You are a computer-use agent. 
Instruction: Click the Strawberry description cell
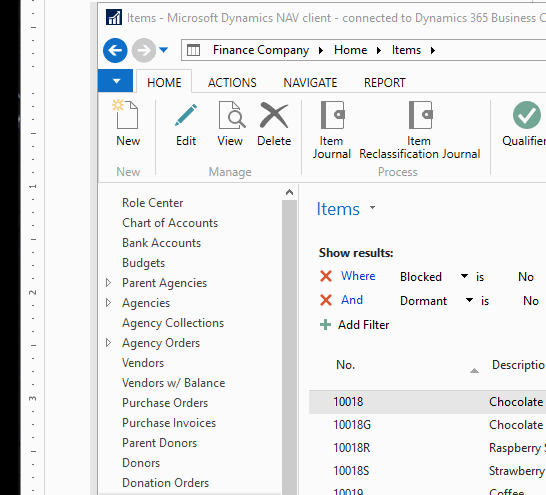(x=517, y=471)
